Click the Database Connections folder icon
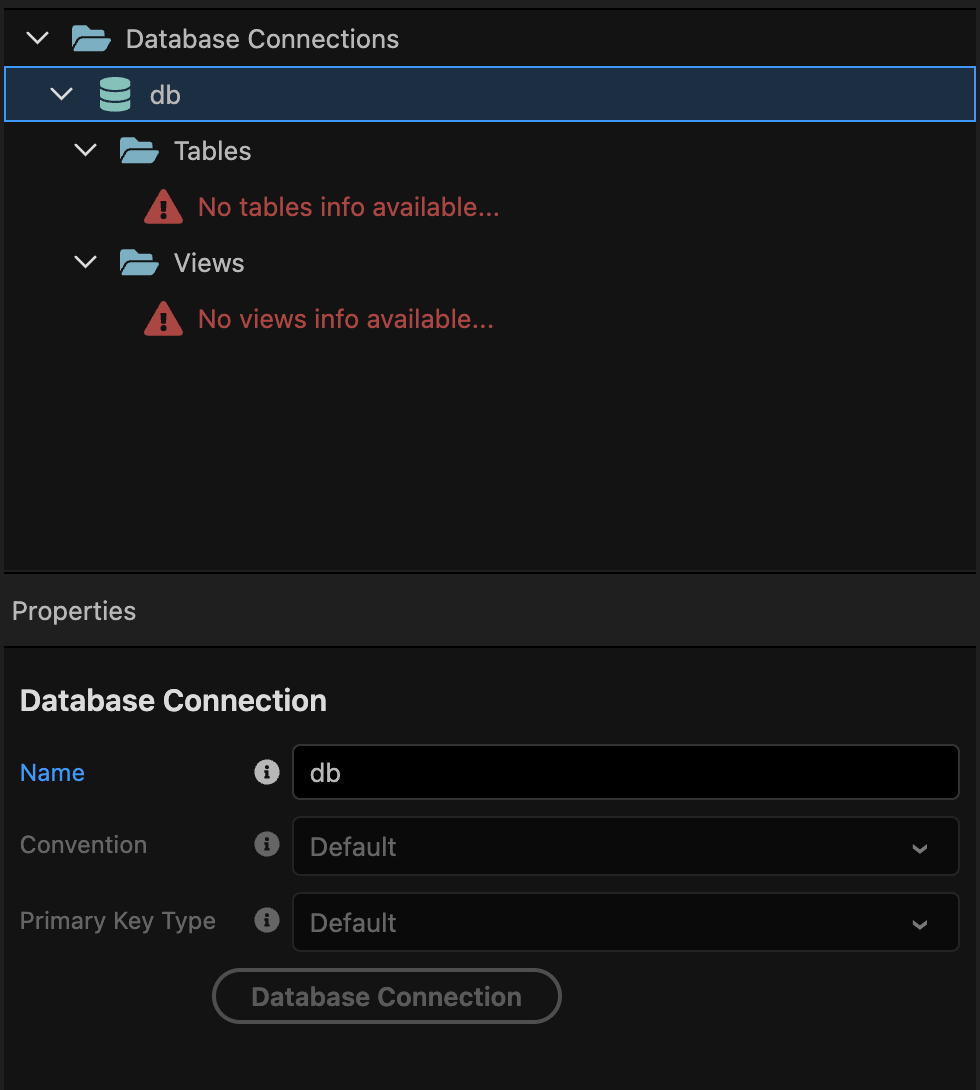The height and width of the screenshot is (1090, 980). click(91, 39)
